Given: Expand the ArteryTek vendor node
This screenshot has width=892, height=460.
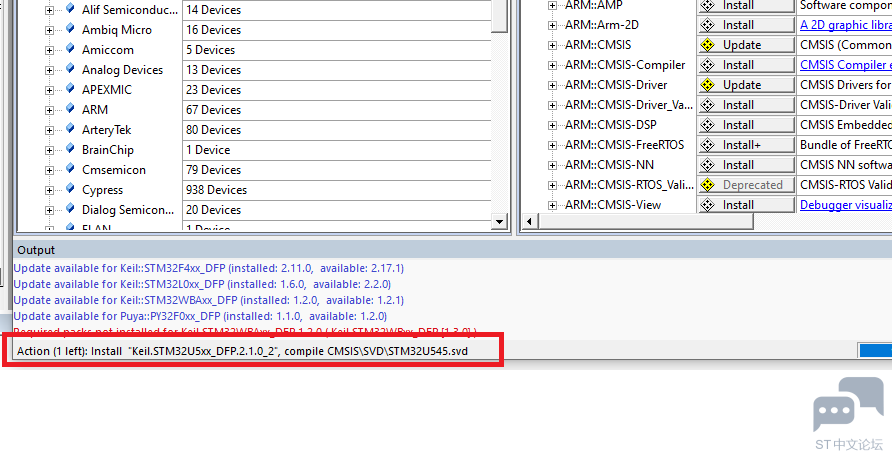Looking at the screenshot, I should pos(49,130).
